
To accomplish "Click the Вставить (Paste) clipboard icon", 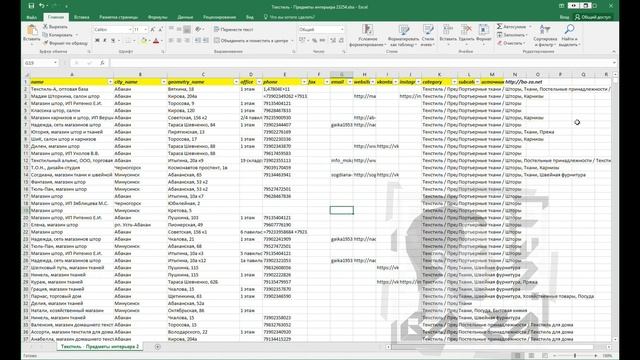I will [31, 30].
